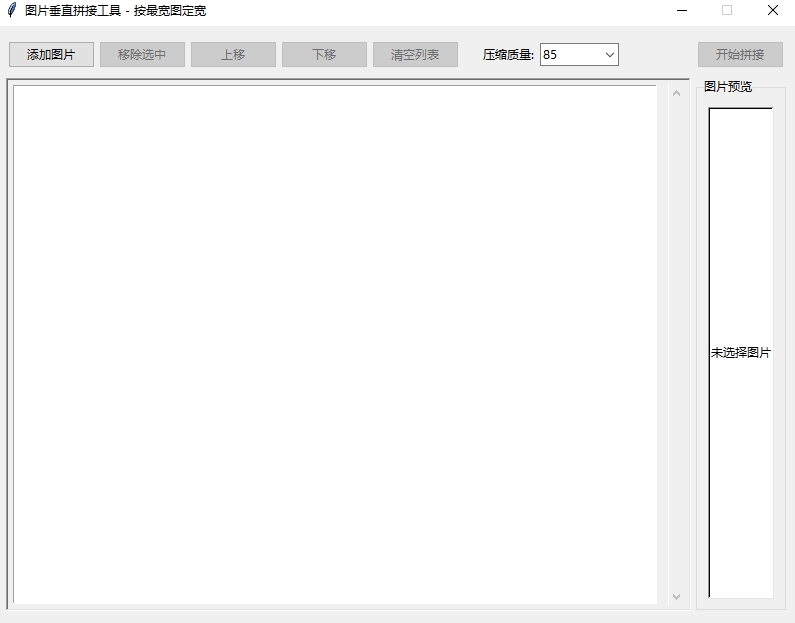The image size is (795, 623).
Task: Select the 下移 button
Action: tap(324, 55)
